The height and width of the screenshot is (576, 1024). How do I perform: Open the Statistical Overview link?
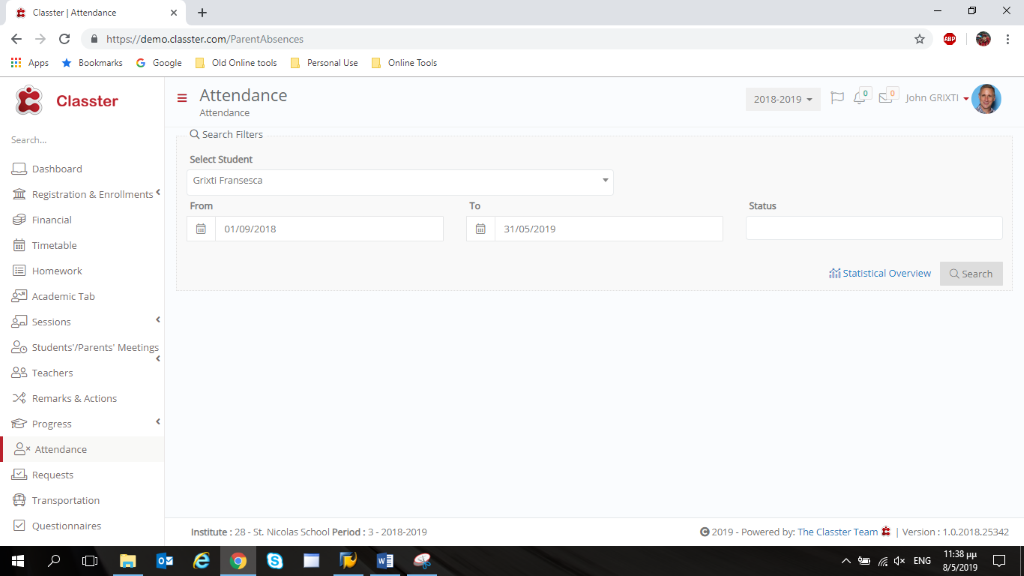coord(880,273)
